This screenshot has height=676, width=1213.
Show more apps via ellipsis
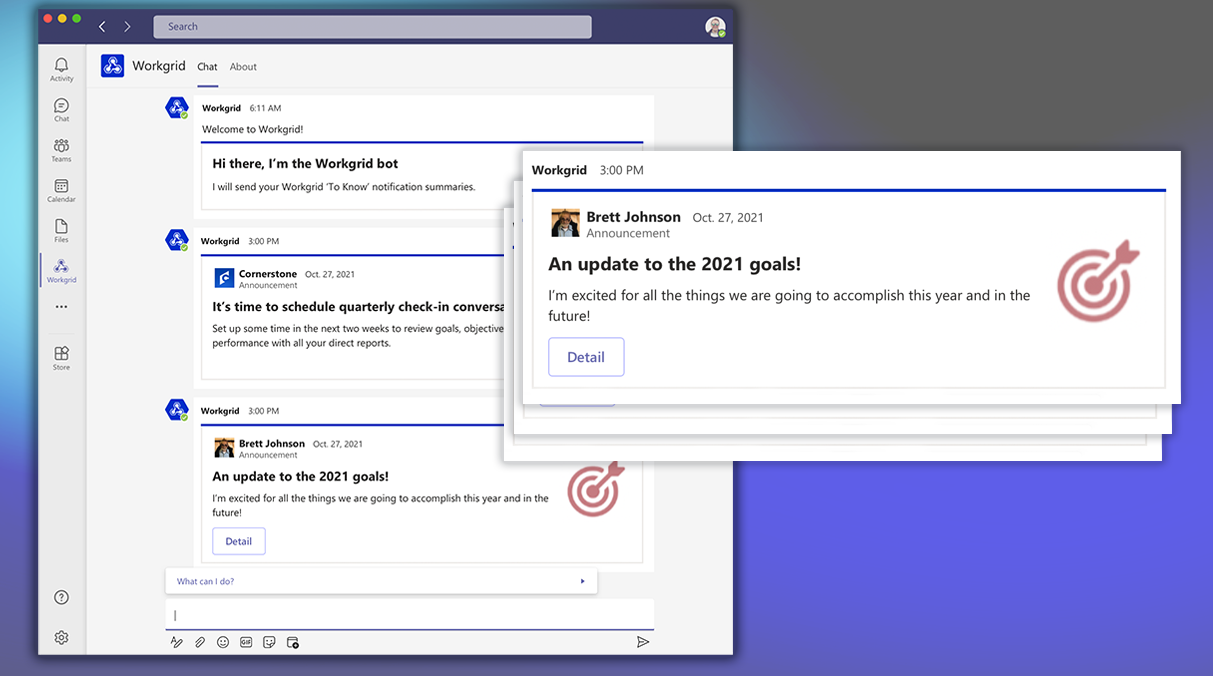point(62,307)
